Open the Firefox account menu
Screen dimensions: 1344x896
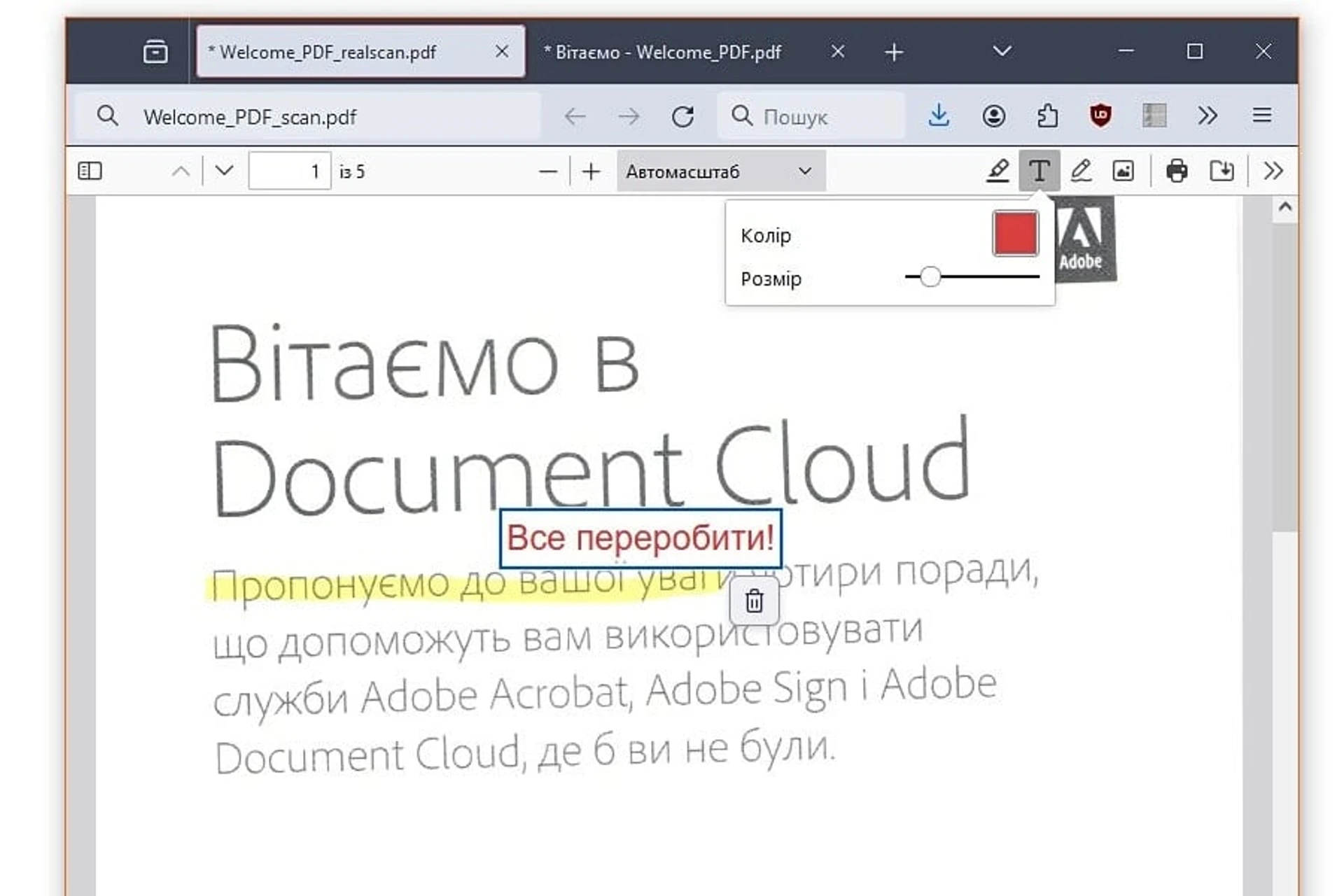point(993,116)
